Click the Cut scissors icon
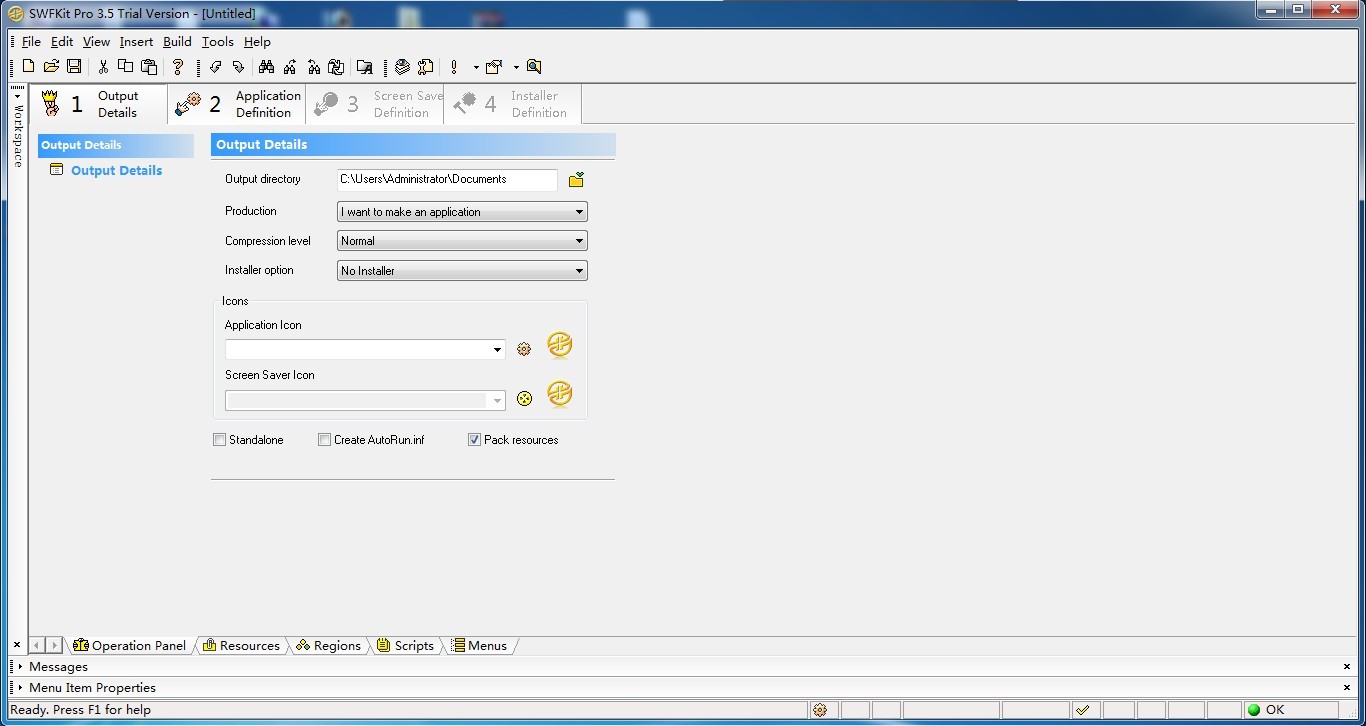The width and height of the screenshot is (1366, 726). click(102, 67)
